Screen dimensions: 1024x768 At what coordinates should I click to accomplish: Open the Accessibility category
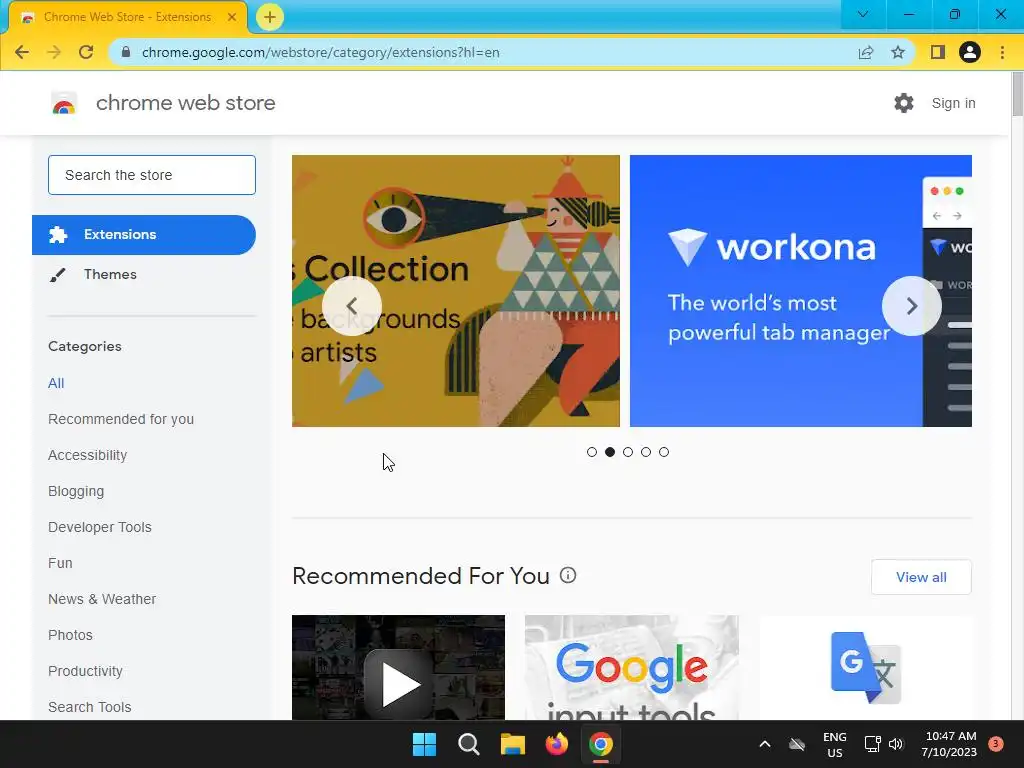coord(88,455)
